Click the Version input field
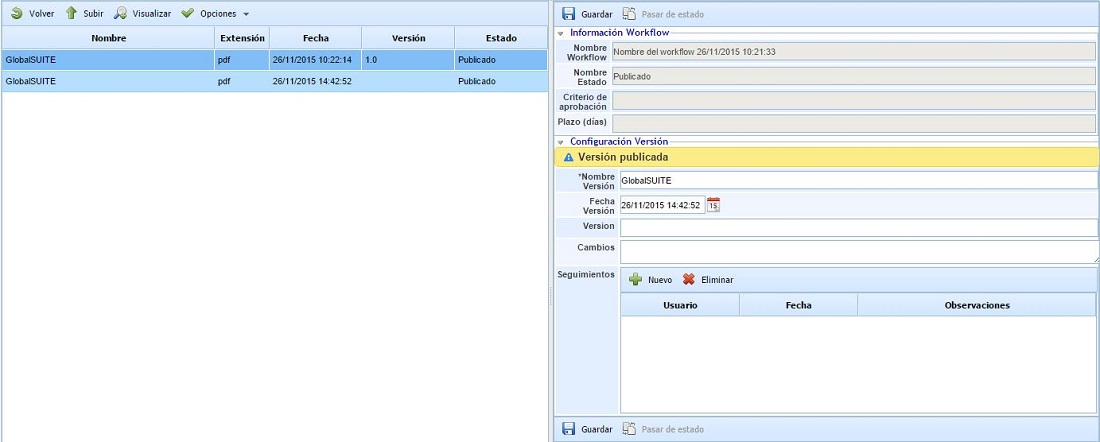The image size is (1100, 442). [858, 227]
